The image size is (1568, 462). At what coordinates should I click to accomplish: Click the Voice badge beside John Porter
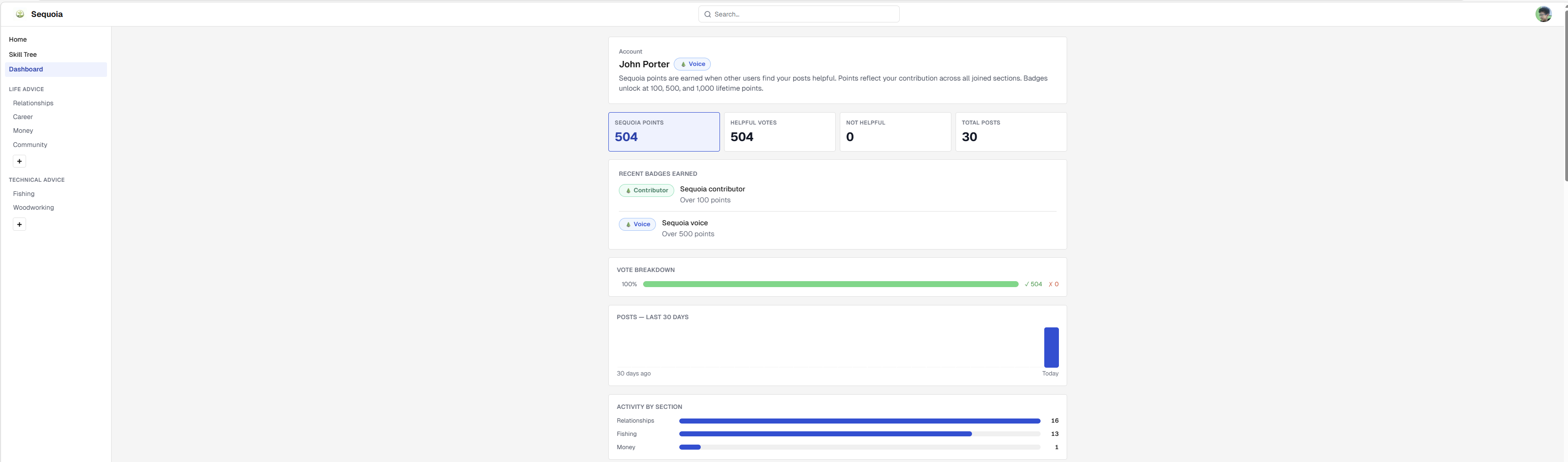pyautogui.click(x=692, y=64)
